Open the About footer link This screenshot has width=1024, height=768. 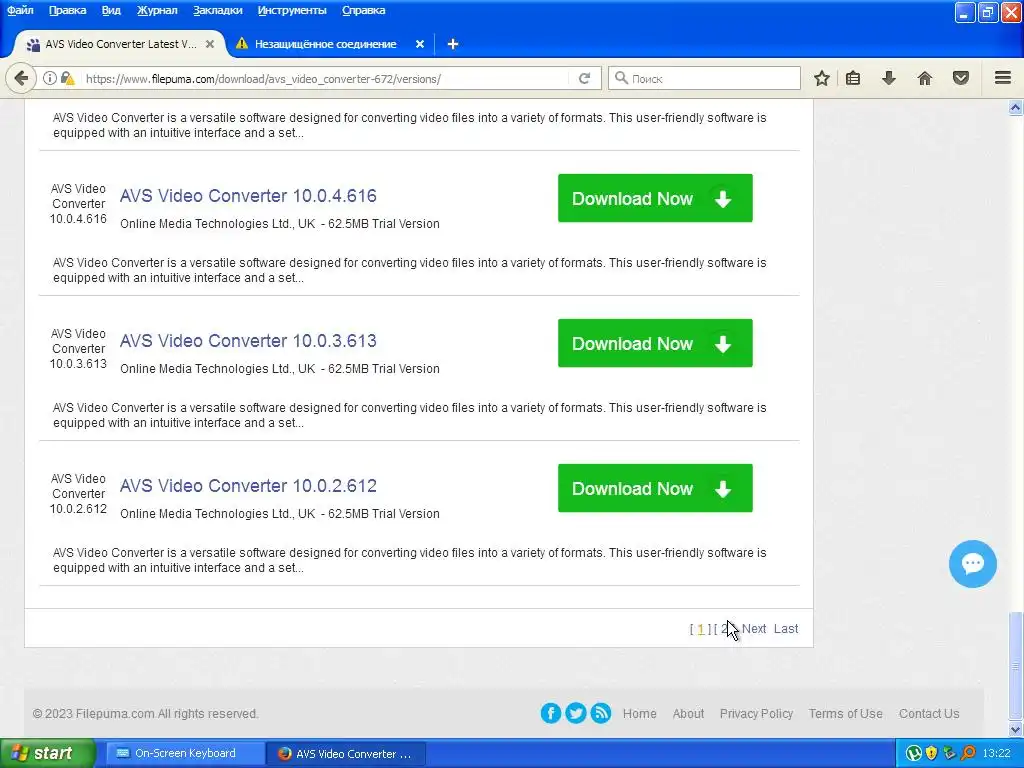click(x=688, y=714)
